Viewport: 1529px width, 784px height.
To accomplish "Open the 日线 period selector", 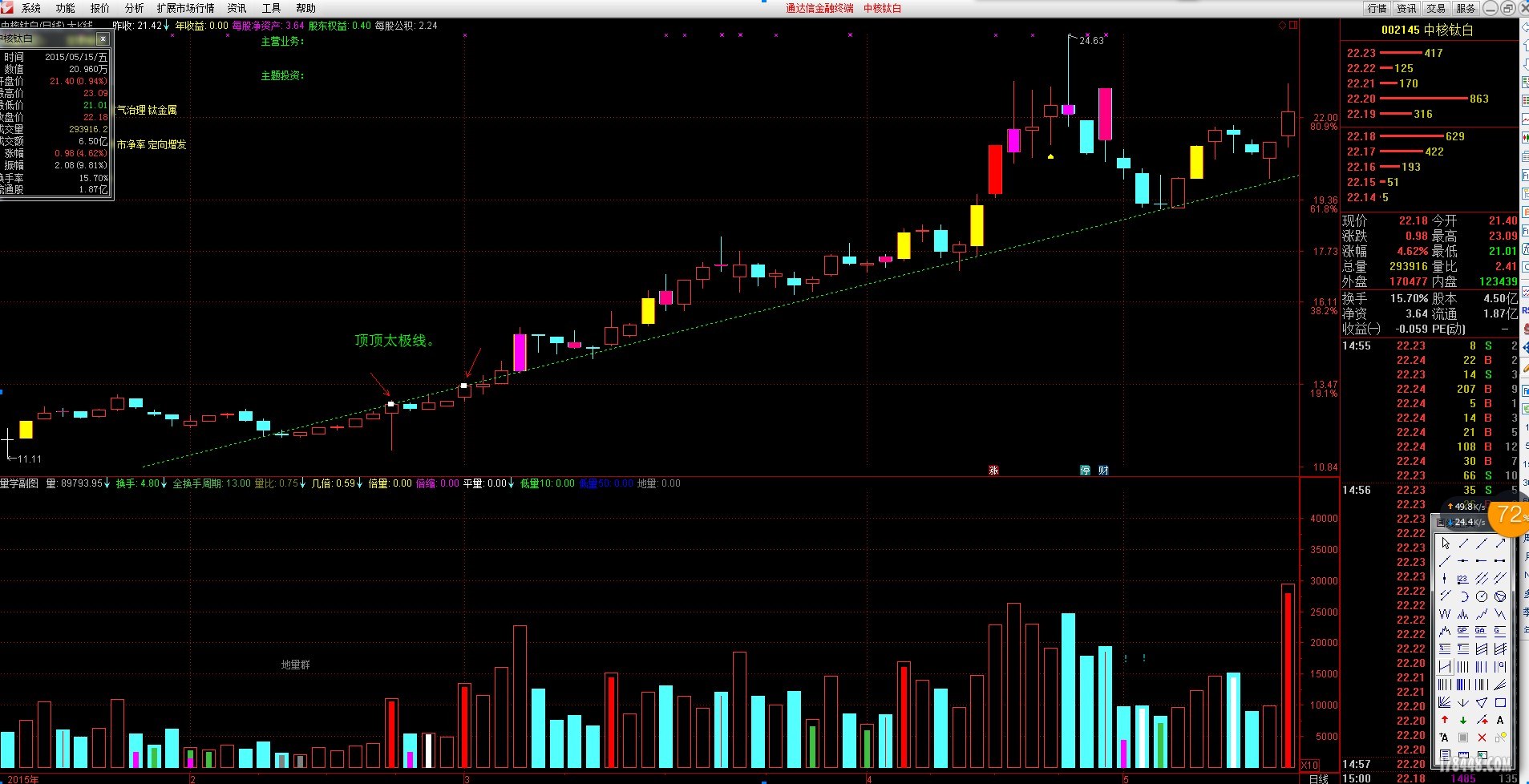I will point(1318,778).
